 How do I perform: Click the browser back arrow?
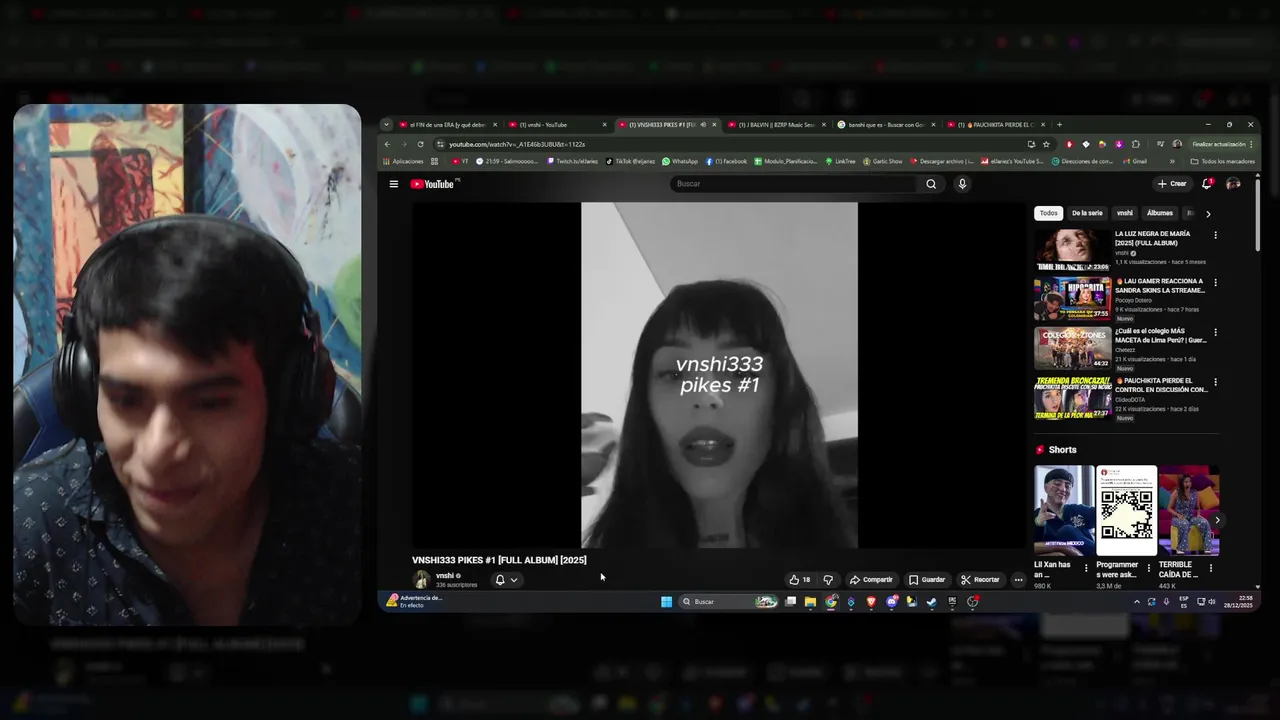coord(388,144)
